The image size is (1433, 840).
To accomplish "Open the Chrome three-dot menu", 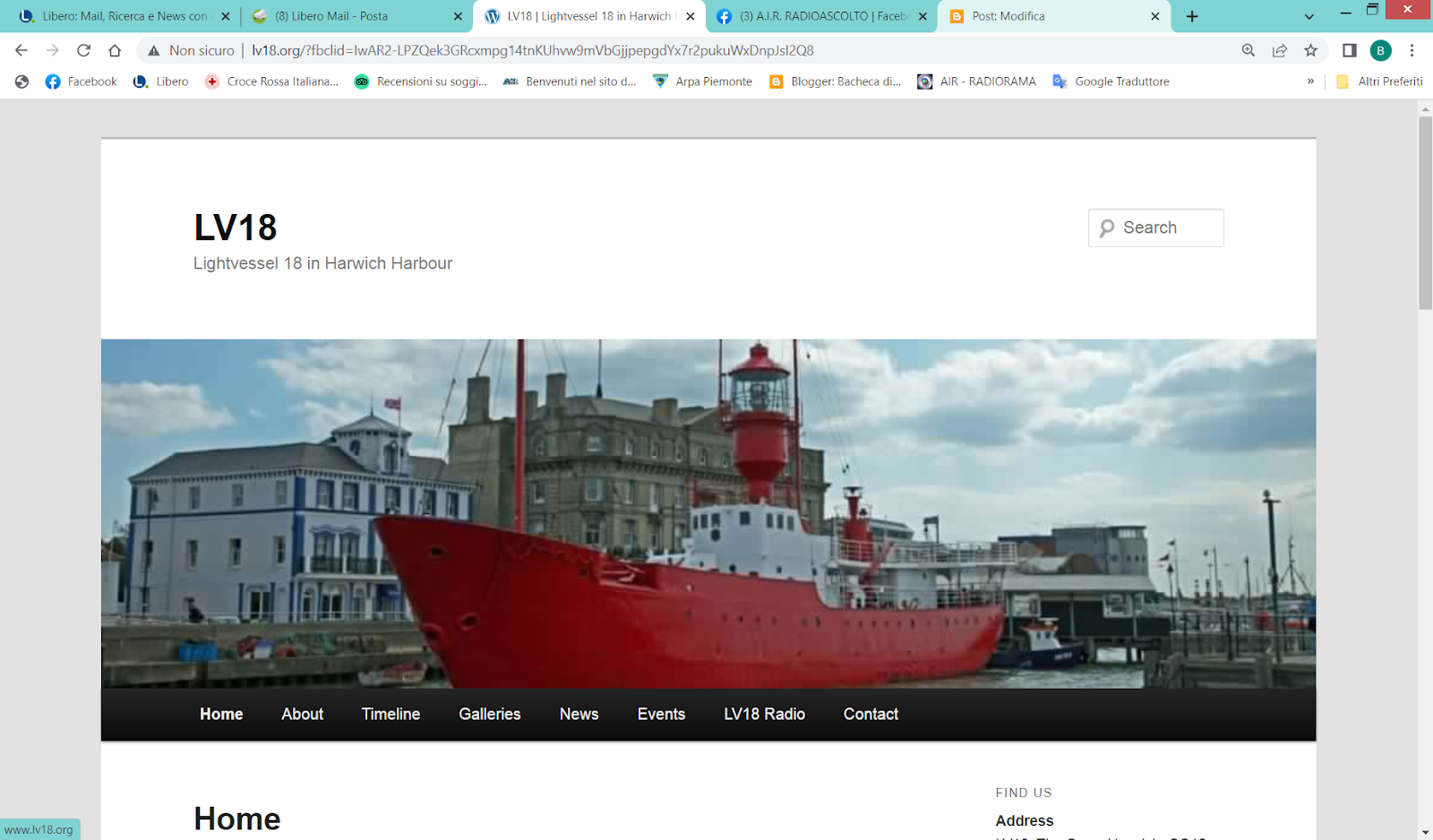I will click(1412, 50).
